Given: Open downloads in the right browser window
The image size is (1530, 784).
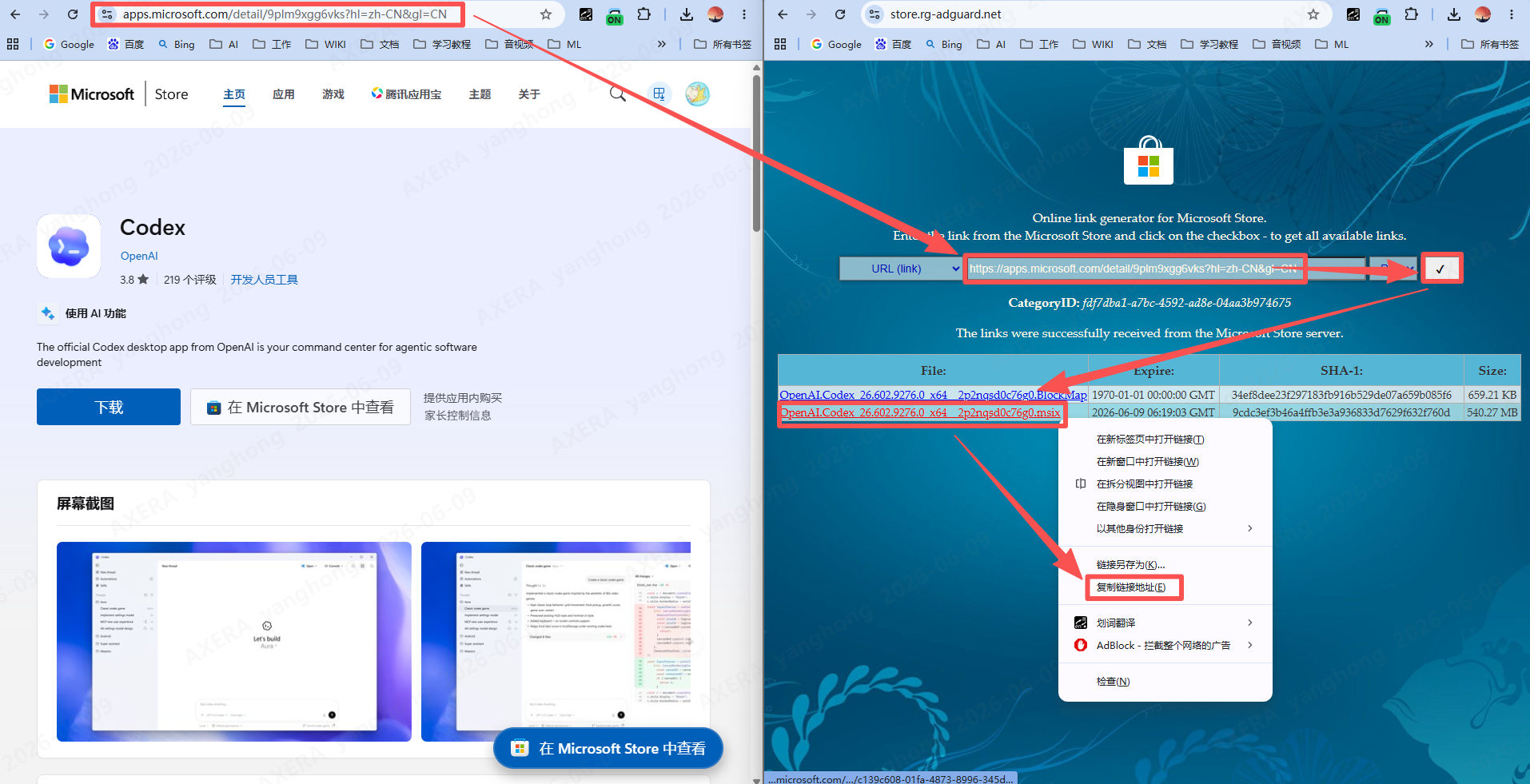Looking at the screenshot, I should pyautogui.click(x=1454, y=14).
